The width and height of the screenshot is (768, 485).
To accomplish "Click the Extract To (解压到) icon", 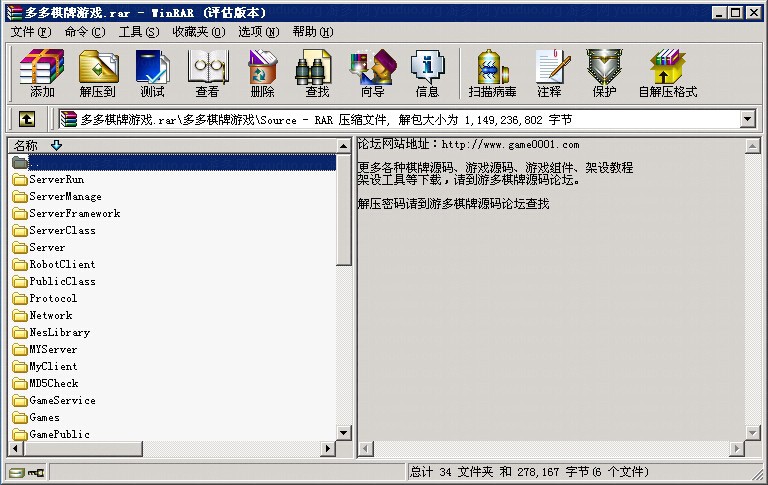I will (x=97, y=73).
